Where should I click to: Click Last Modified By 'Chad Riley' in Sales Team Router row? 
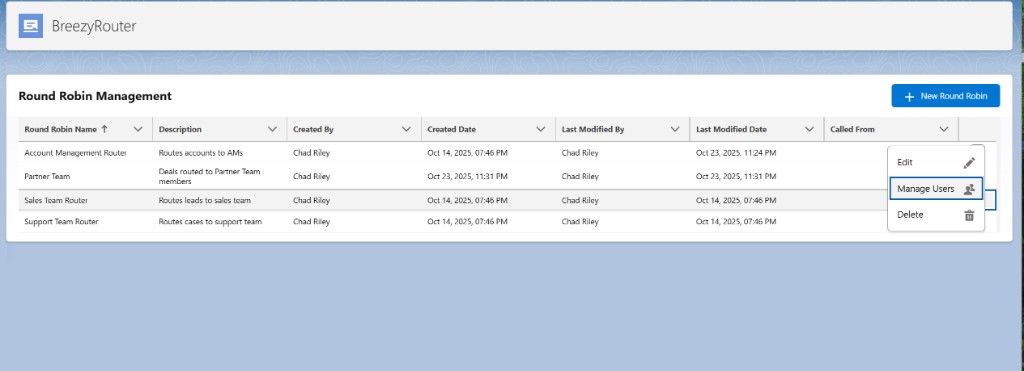[x=580, y=201]
